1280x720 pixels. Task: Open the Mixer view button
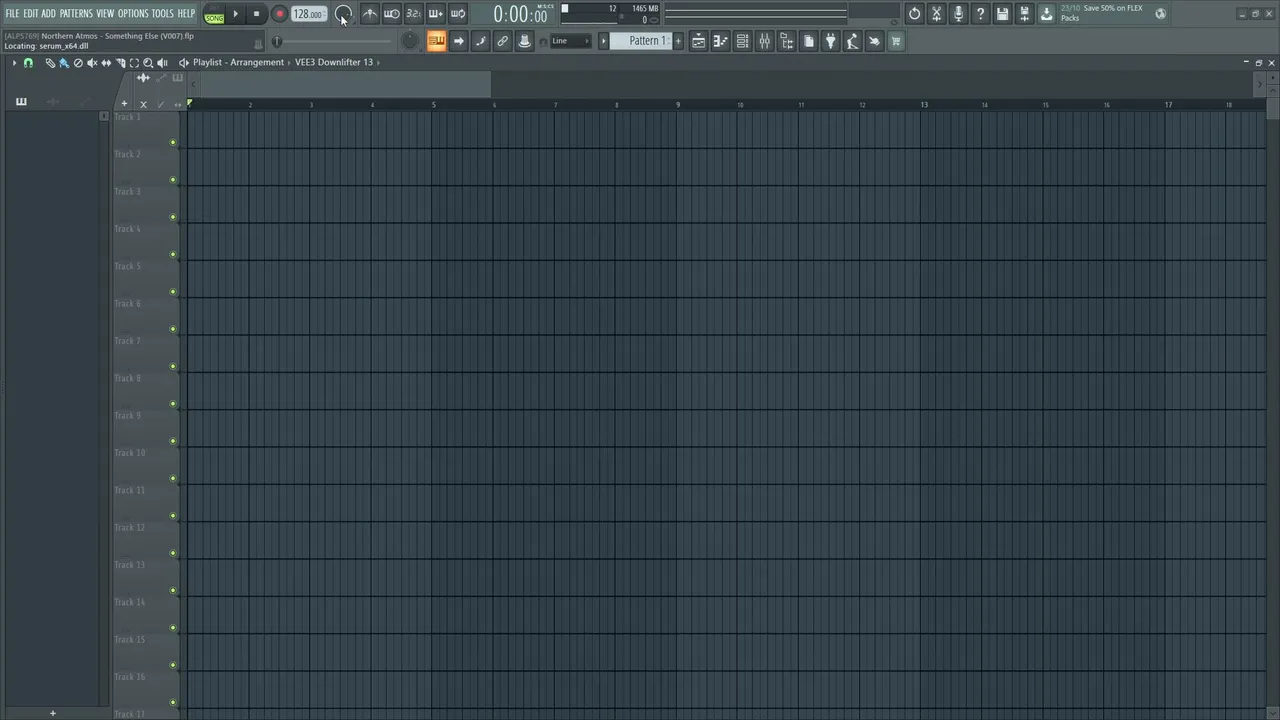764,41
